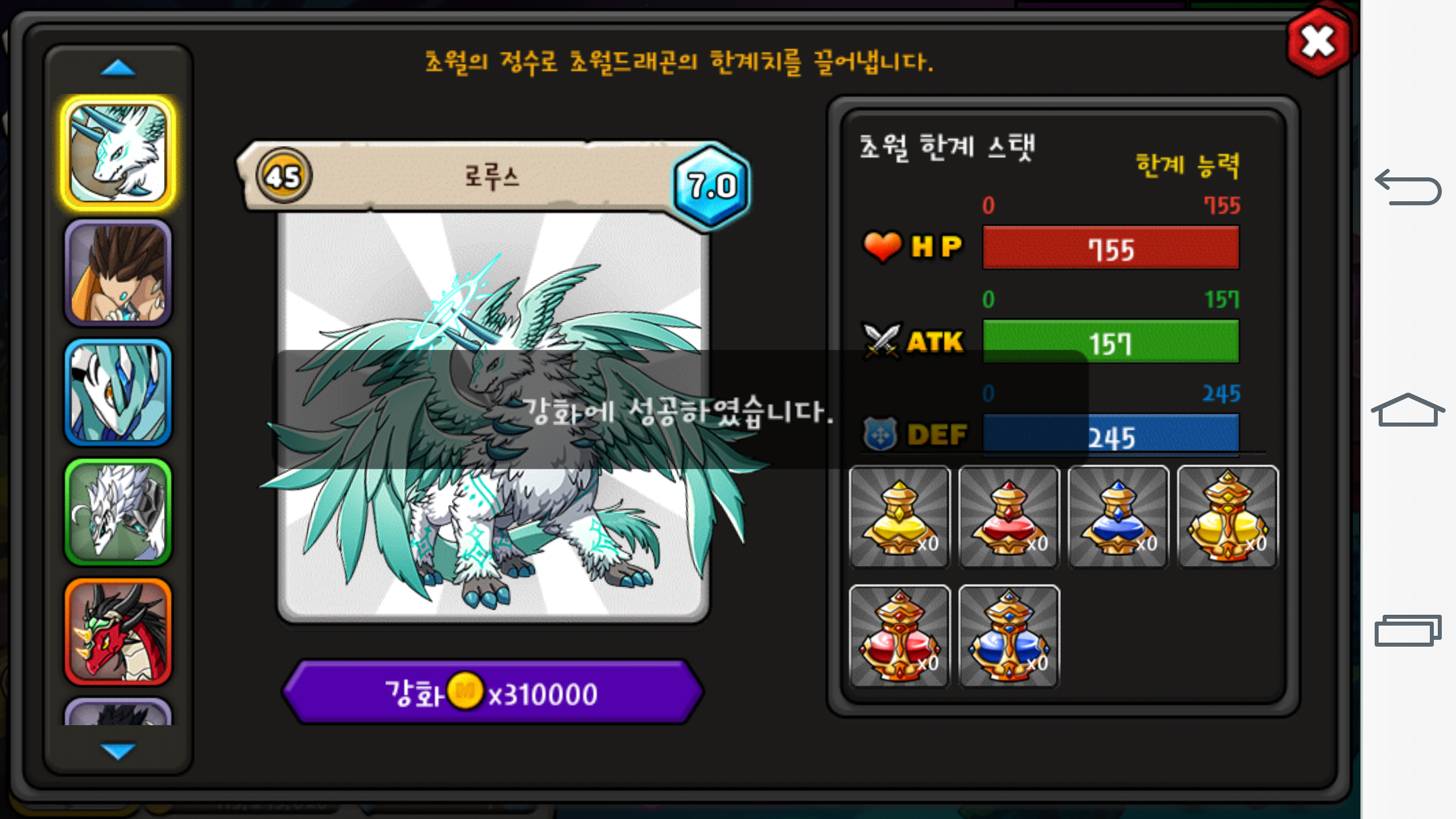Image resolution: width=1456 pixels, height=819 pixels.
Task: Select the small yellow essence potion
Action: coord(900,516)
